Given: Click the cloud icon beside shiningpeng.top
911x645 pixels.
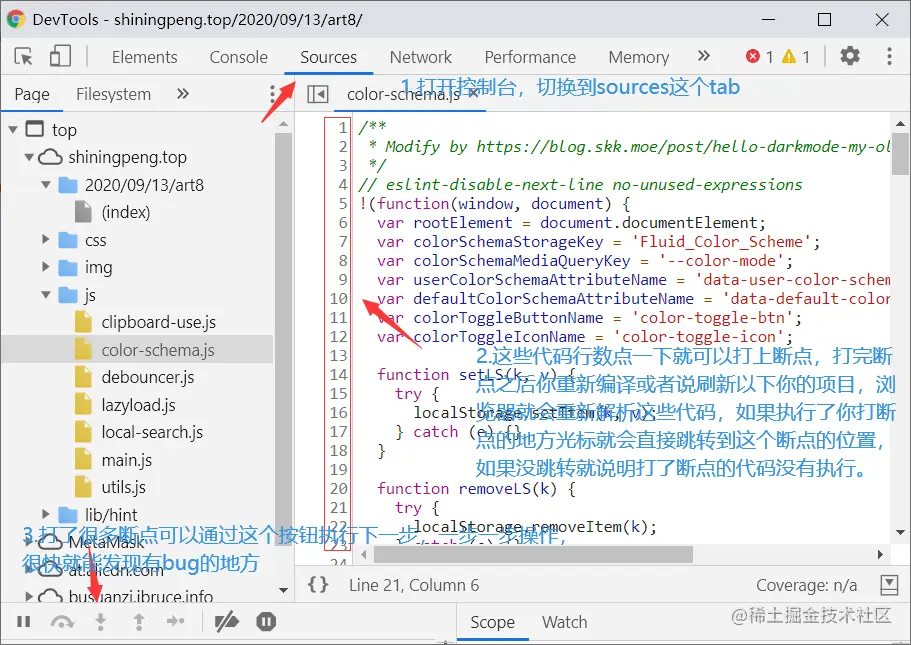Looking at the screenshot, I should (x=50, y=157).
